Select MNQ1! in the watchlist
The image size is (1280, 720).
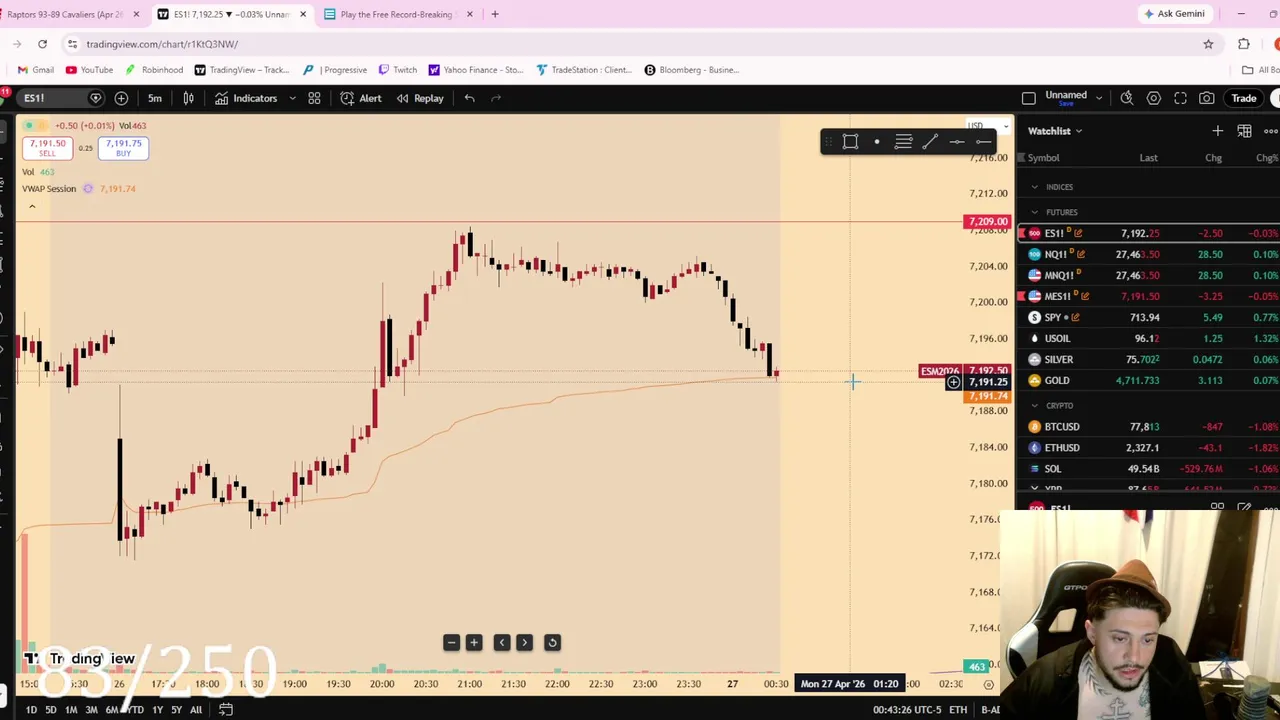[1149, 275]
